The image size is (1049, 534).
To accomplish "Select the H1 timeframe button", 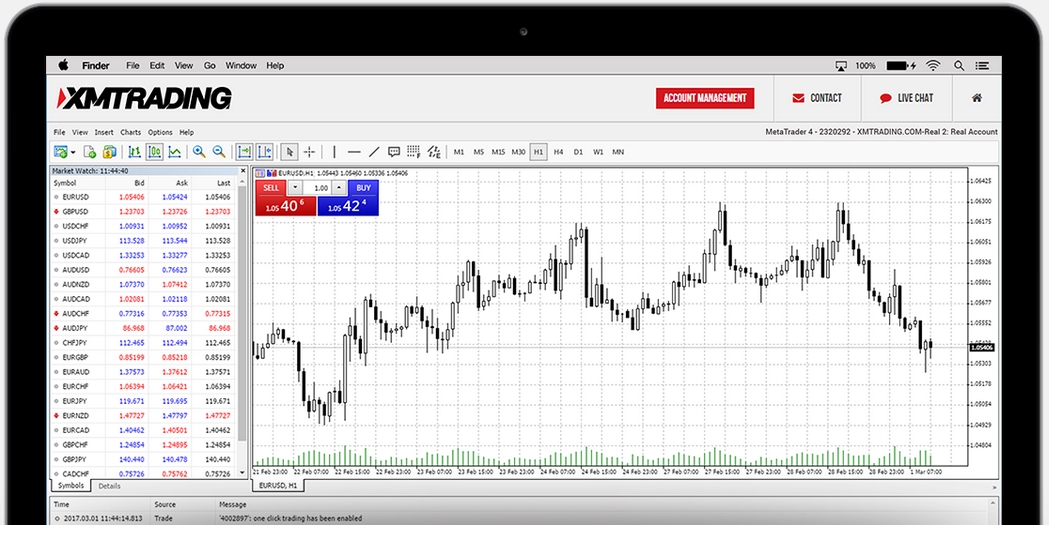I will [538, 152].
